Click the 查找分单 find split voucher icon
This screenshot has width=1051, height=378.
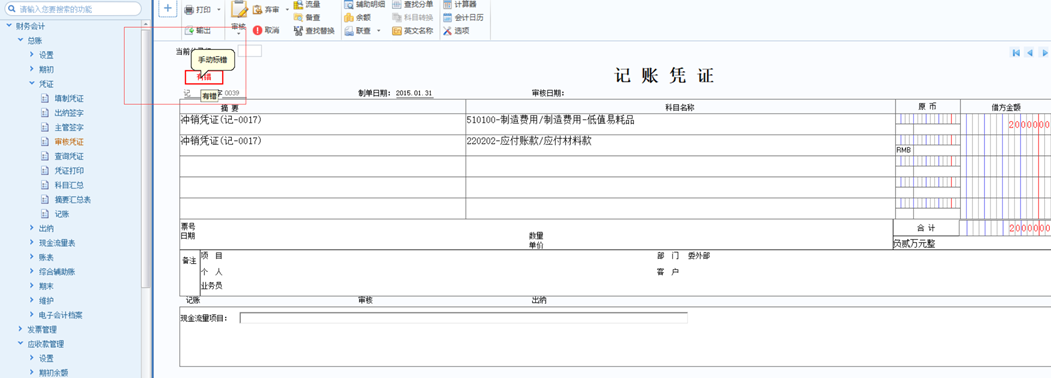(x=397, y=4)
